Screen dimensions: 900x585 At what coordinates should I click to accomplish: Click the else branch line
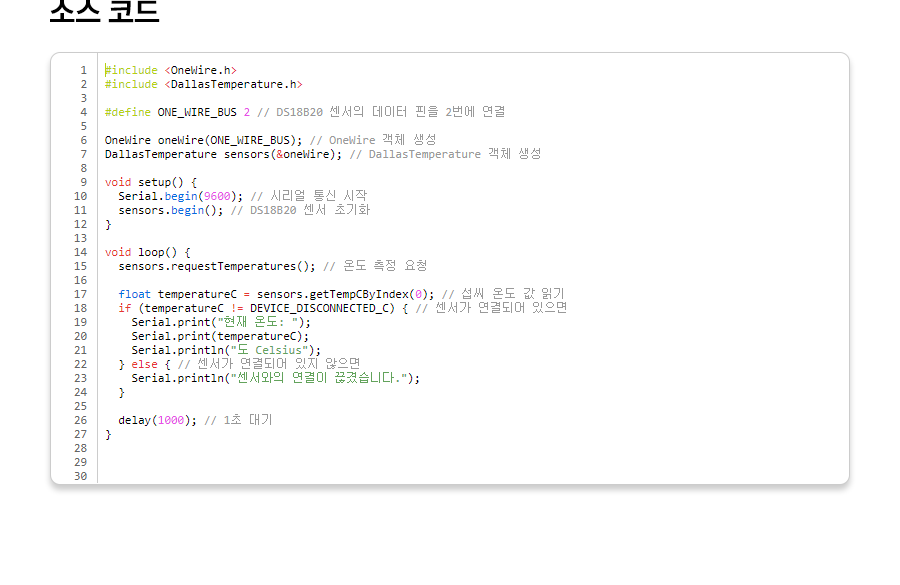pos(144,364)
